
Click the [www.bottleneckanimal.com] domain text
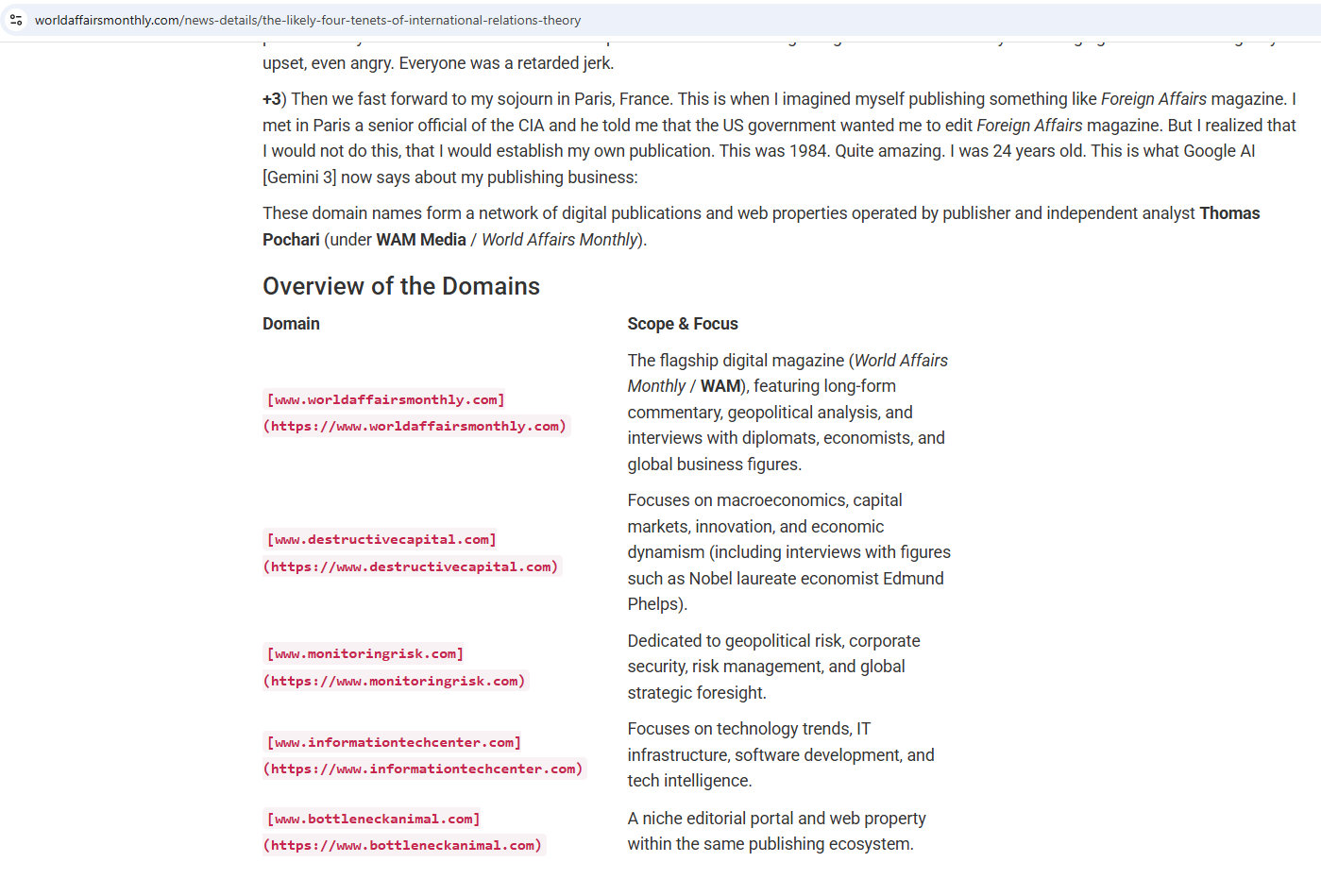pyautogui.click(x=373, y=819)
